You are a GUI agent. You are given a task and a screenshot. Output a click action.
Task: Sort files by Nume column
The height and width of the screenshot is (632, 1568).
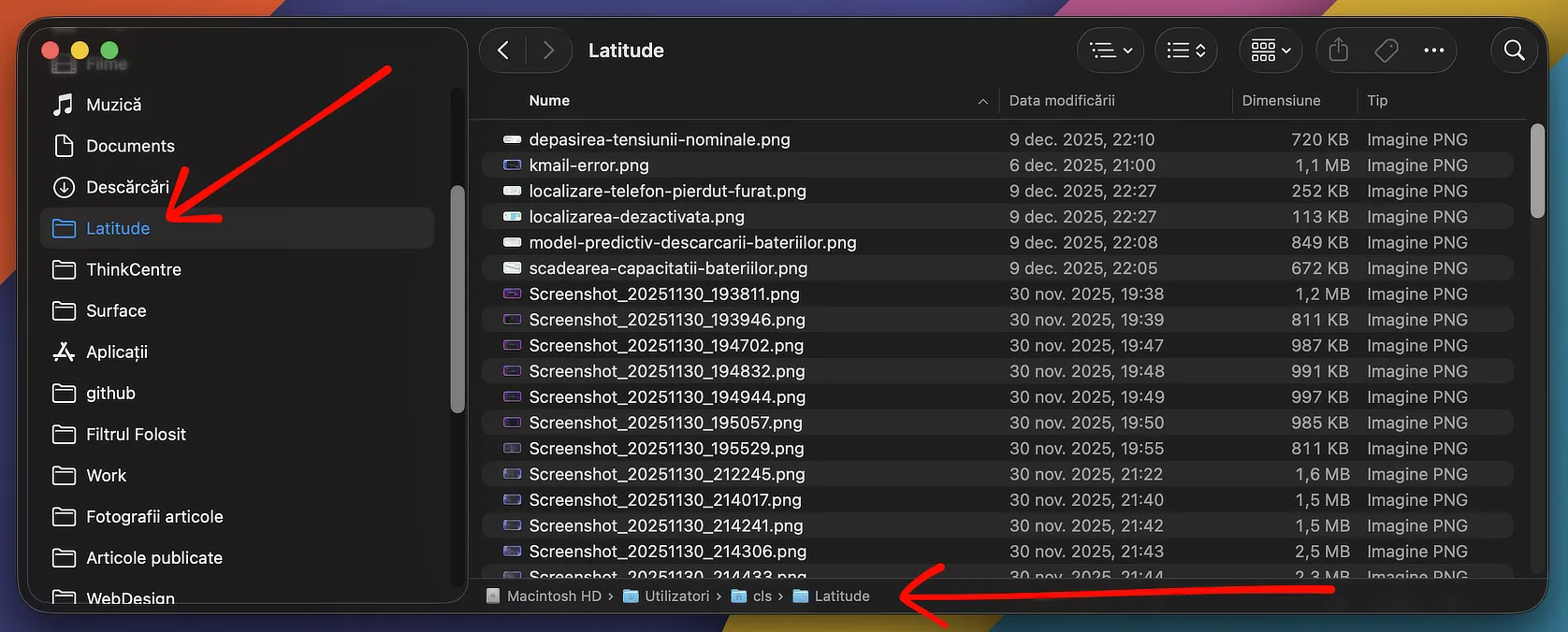(549, 101)
